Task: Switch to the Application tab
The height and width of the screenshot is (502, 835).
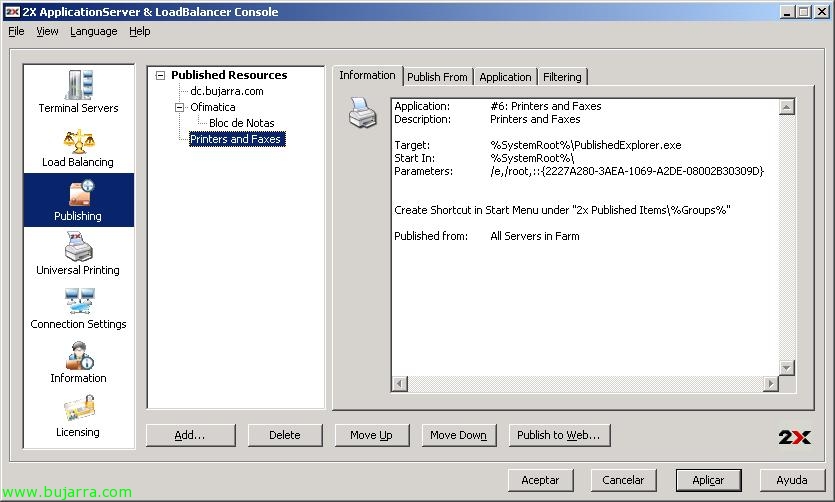Action: 505,77
